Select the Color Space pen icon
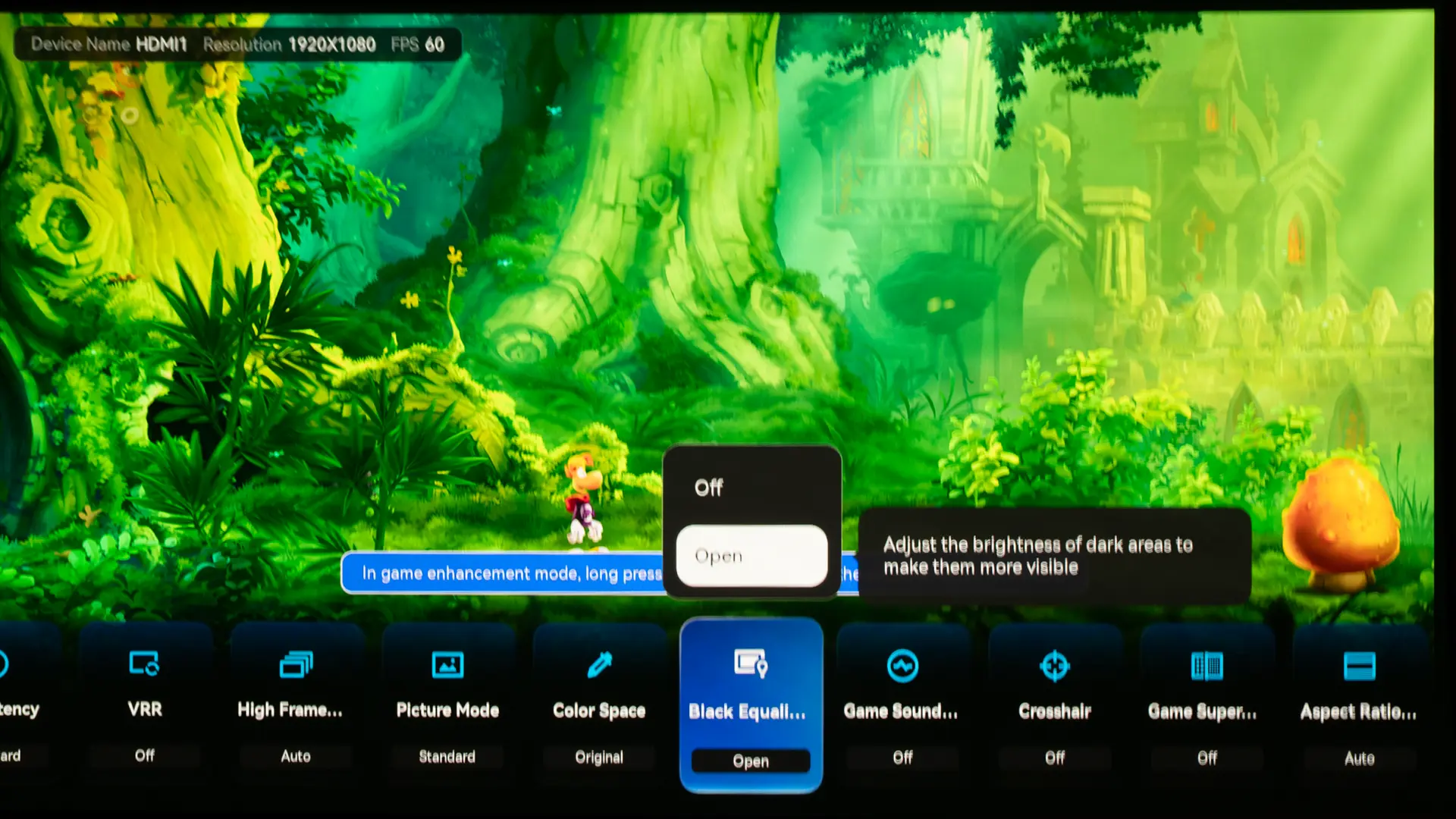 click(599, 664)
